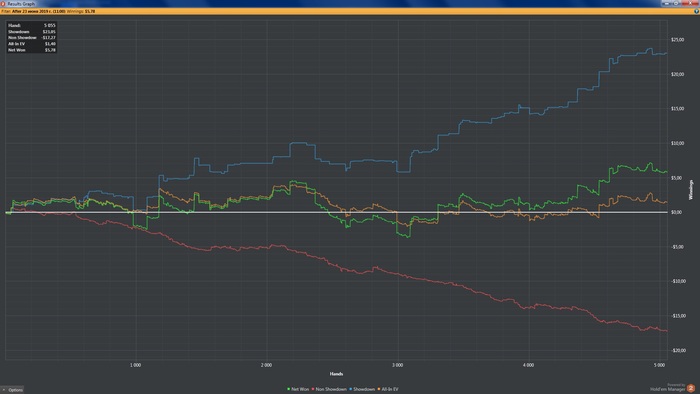The image size is (700, 394).
Task: Toggle the Showdown legend entry
Action: pos(362,389)
